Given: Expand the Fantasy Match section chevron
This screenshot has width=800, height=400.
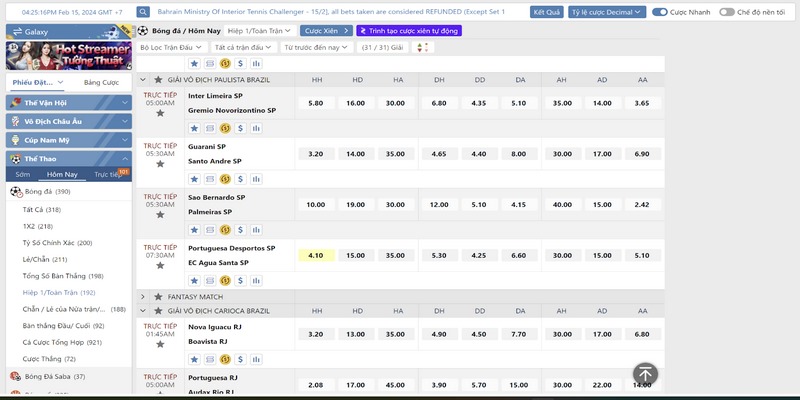Looking at the screenshot, I should click(x=143, y=296).
